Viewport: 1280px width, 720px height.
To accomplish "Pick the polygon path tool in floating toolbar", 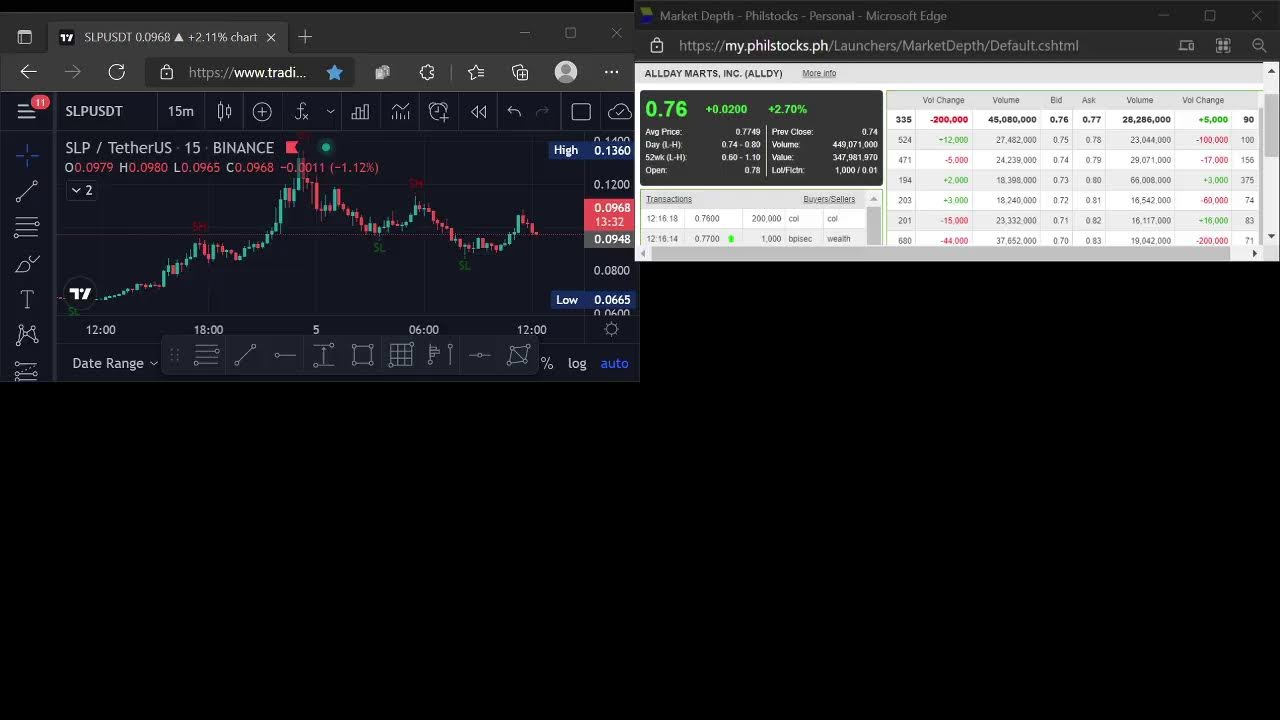I will pos(518,355).
